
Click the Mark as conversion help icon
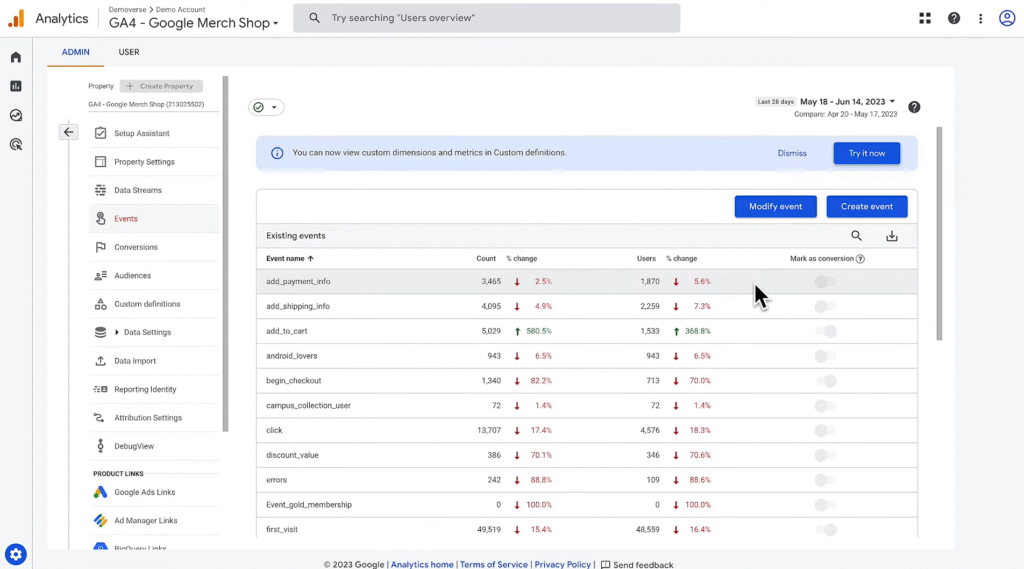coord(860,259)
